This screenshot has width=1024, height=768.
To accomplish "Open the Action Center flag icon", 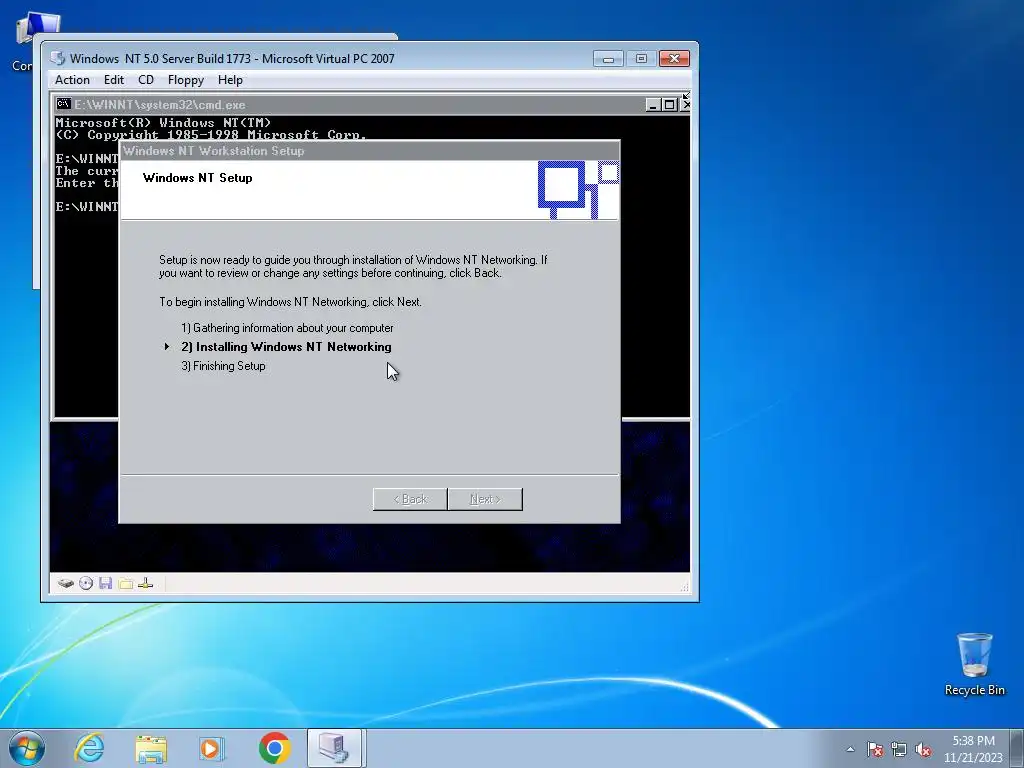I will click(875, 749).
